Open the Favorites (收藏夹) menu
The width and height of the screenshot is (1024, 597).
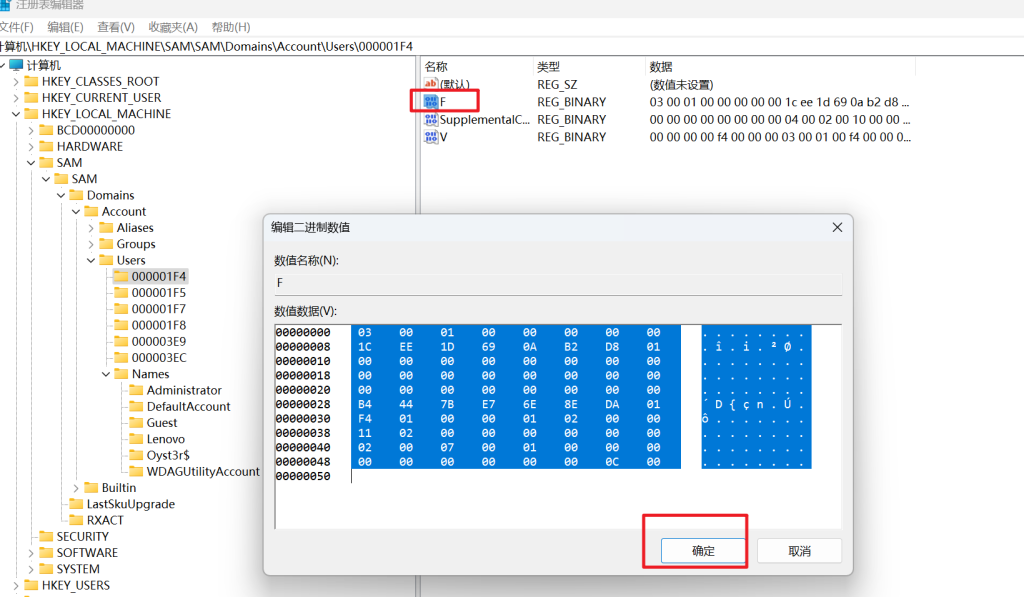(x=173, y=27)
